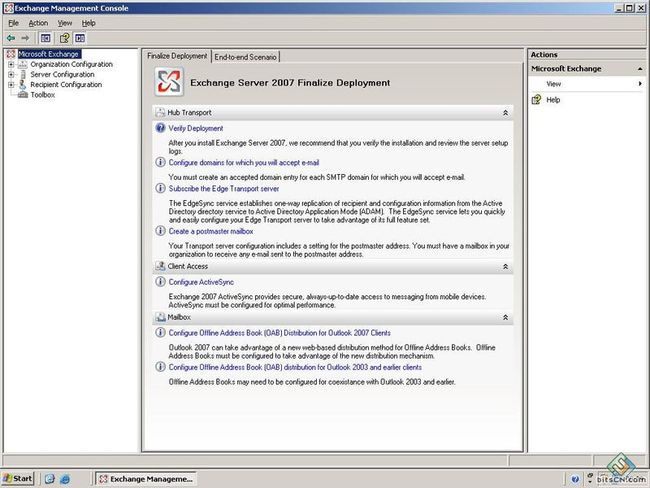Click the Toolbox icon in tree
Viewport: 650px width, 488px height.
tap(23, 95)
